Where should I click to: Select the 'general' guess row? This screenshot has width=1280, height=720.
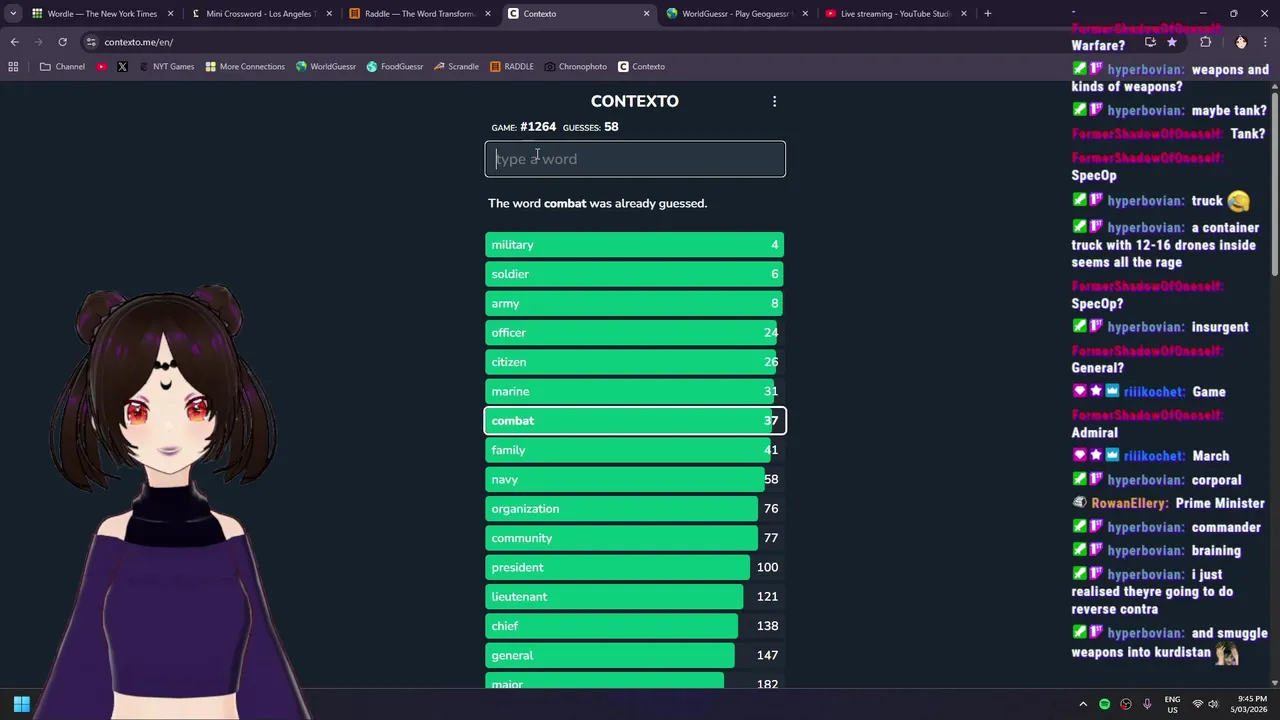coord(635,655)
